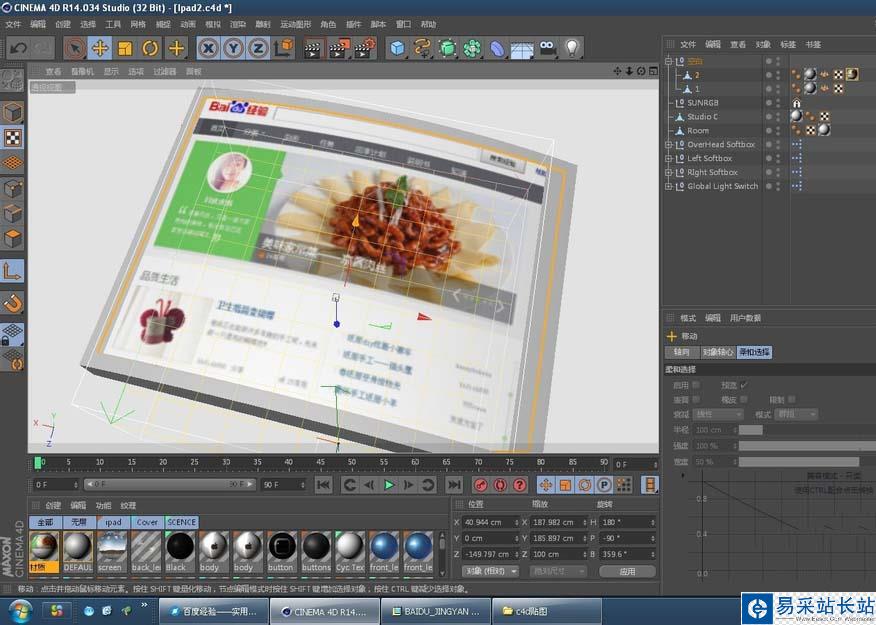The width and height of the screenshot is (876, 625).
Task: Click the red record keyframe button
Action: point(479,485)
